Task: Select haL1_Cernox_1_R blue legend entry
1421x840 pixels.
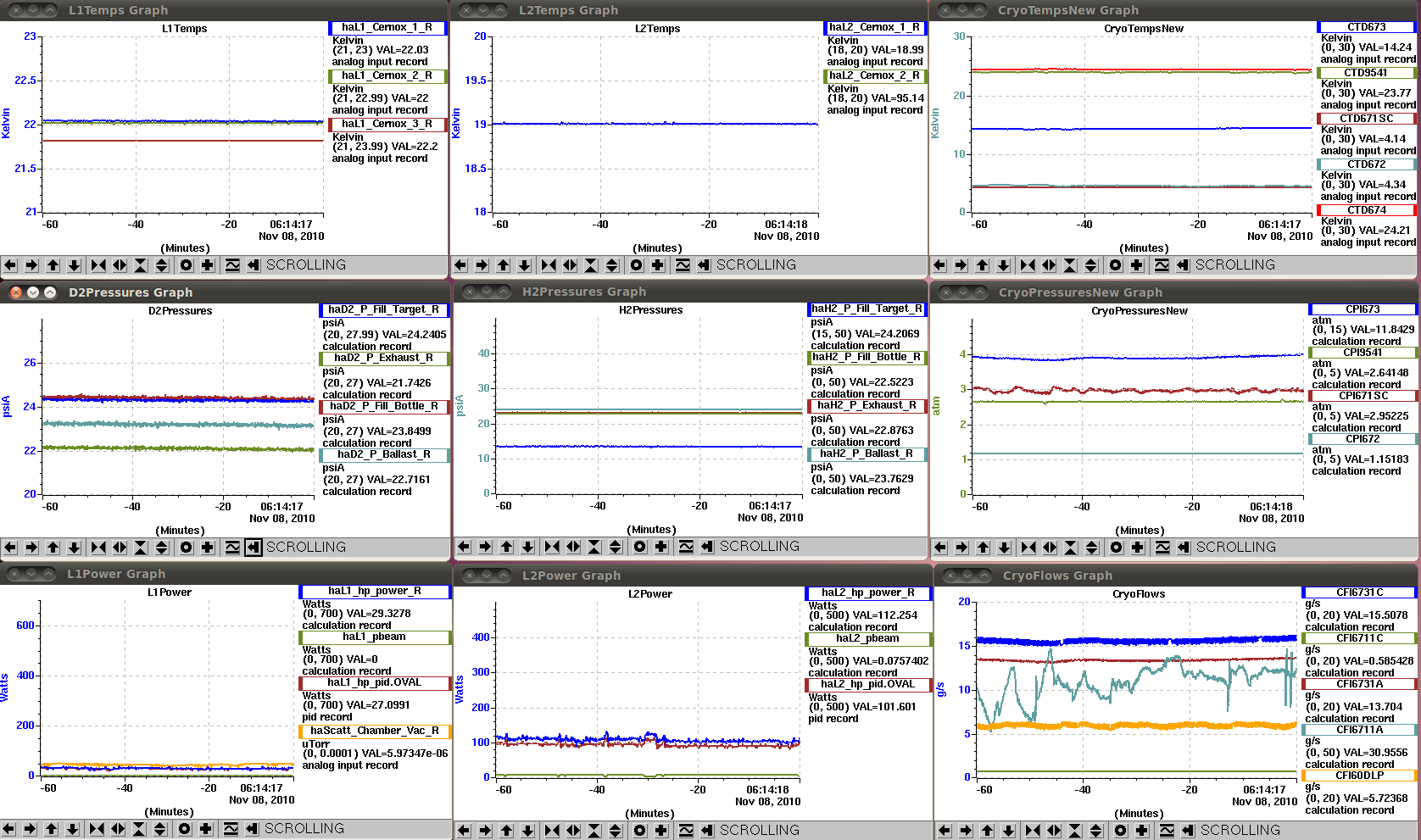Action: point(387,28)
